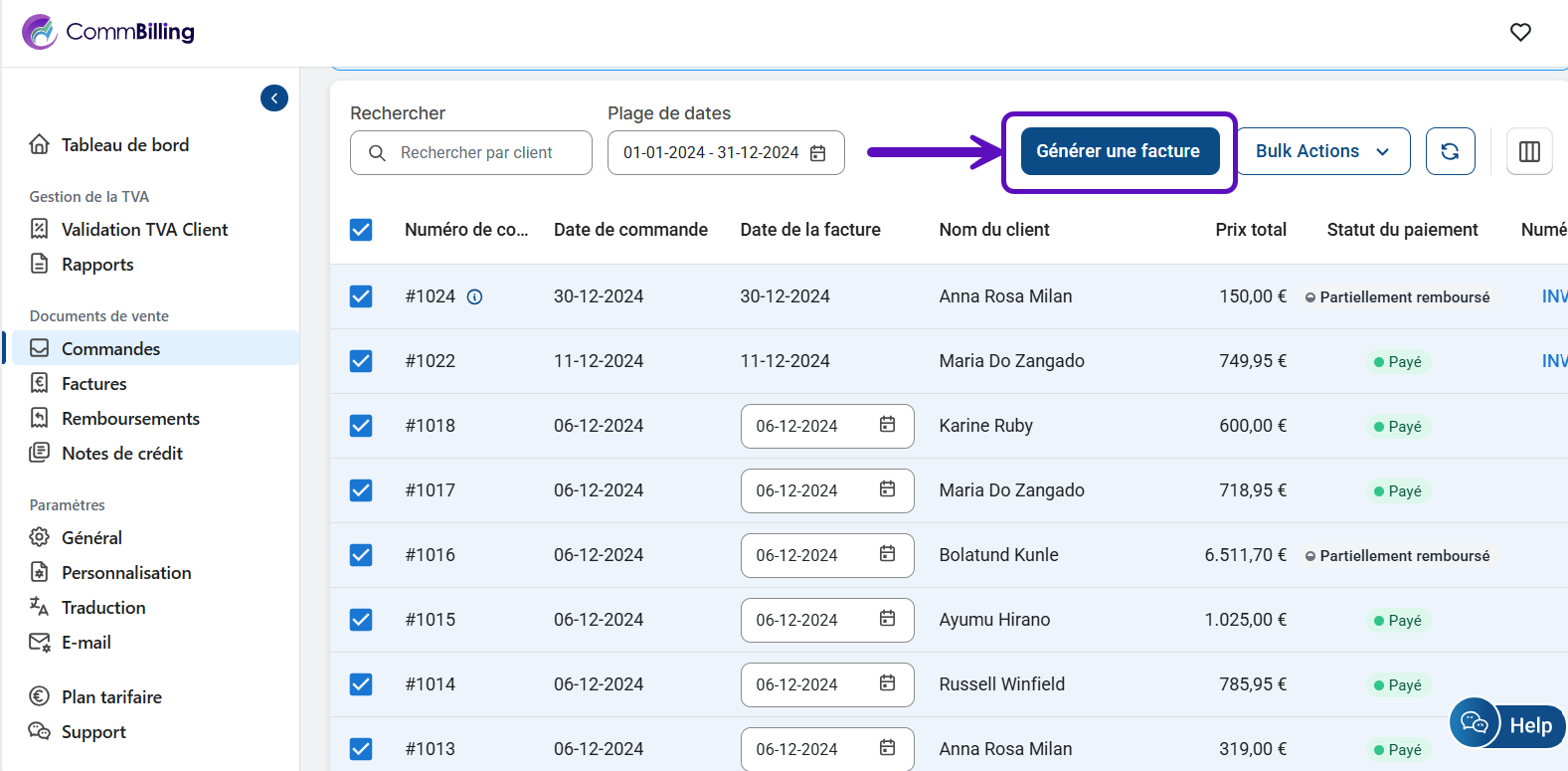
Task: Open Validation TVA Client menu item
Action: tap(144, 230)
